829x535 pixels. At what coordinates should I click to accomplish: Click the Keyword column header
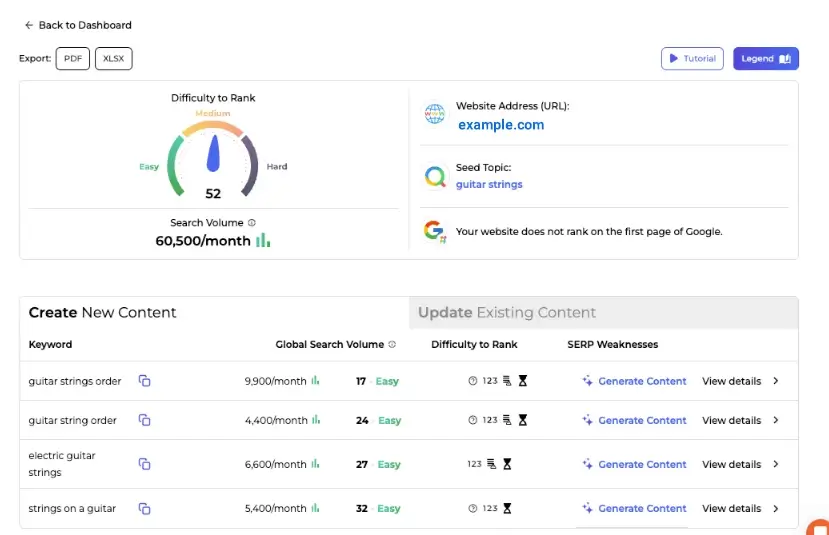tap(50, 345)
